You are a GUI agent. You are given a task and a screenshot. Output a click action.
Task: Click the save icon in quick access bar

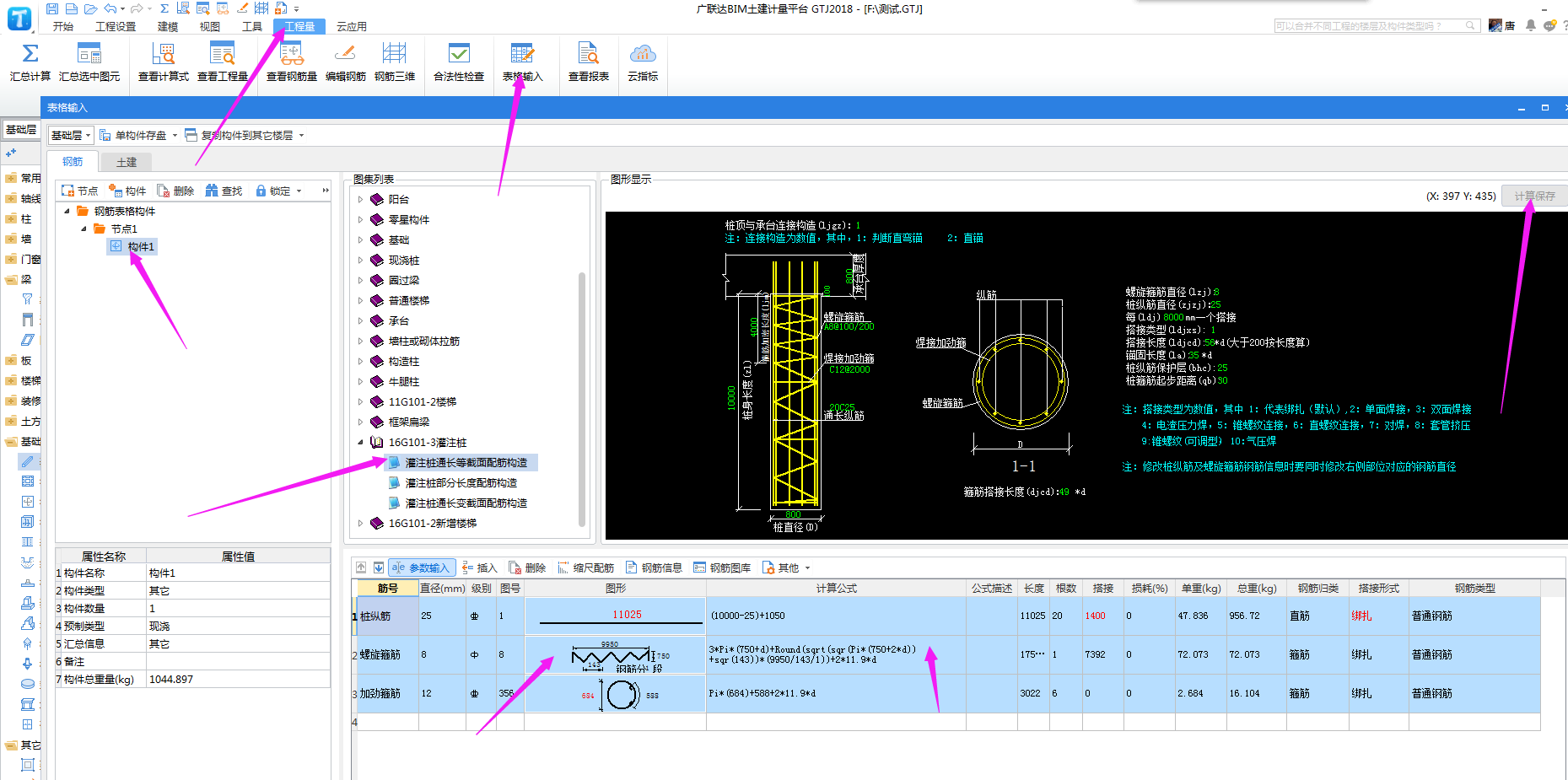tap(52, 8)
